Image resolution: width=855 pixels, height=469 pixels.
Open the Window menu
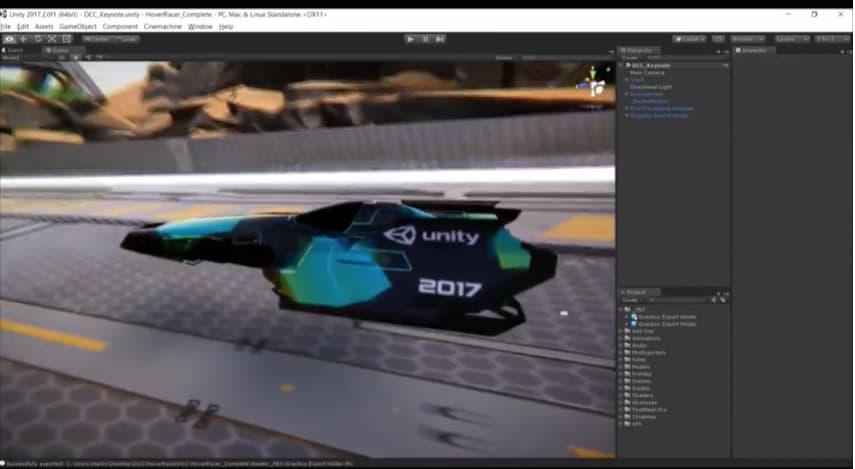(x=200, y=27)
